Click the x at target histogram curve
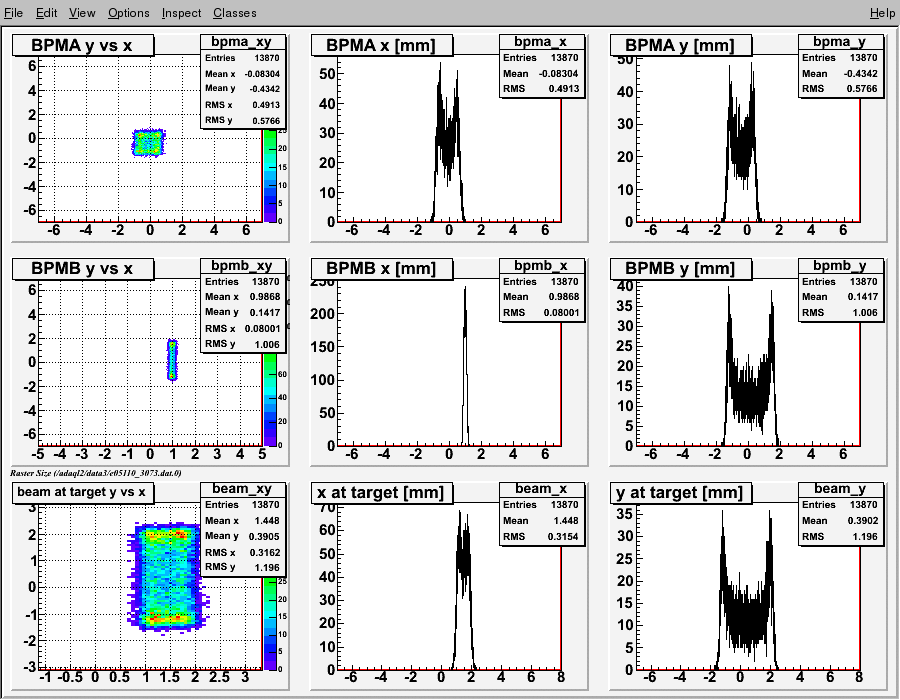This screenshot has width=900, height=700. coord(464,589)
